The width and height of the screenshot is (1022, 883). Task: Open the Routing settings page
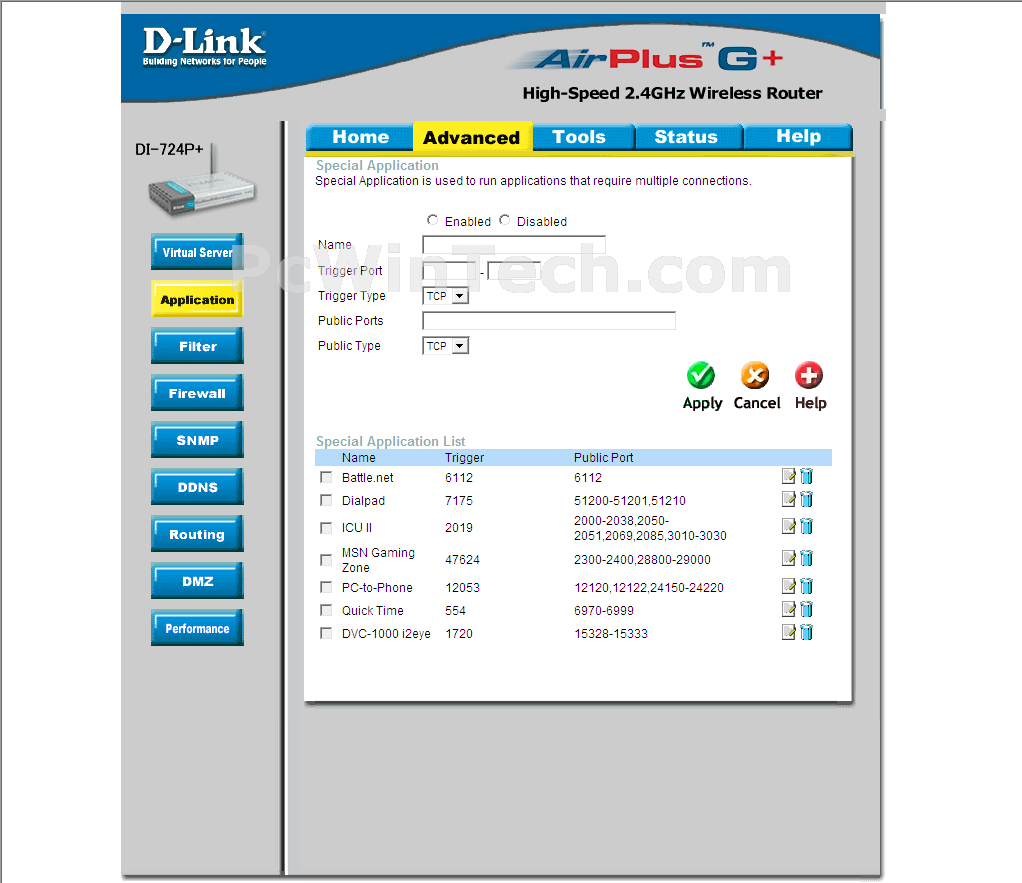point(197,534)
